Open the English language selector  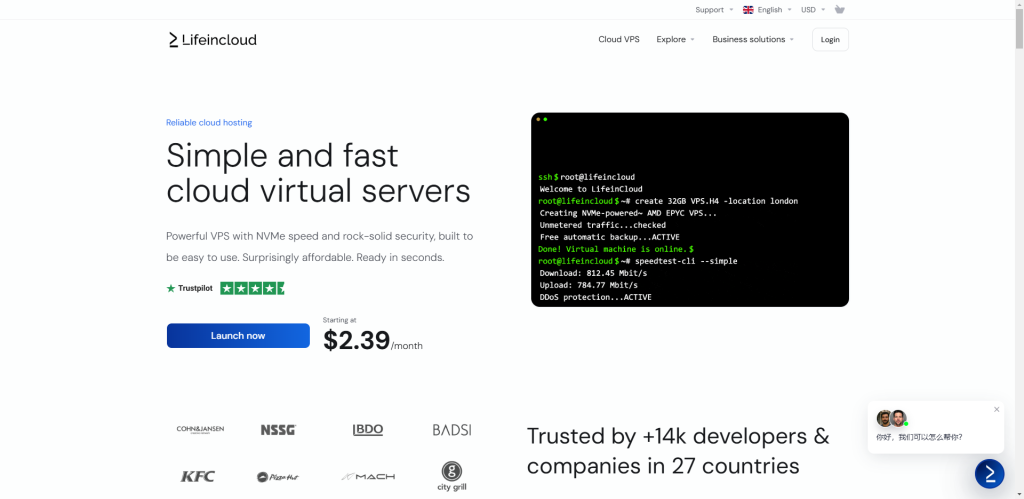point(766,10)
